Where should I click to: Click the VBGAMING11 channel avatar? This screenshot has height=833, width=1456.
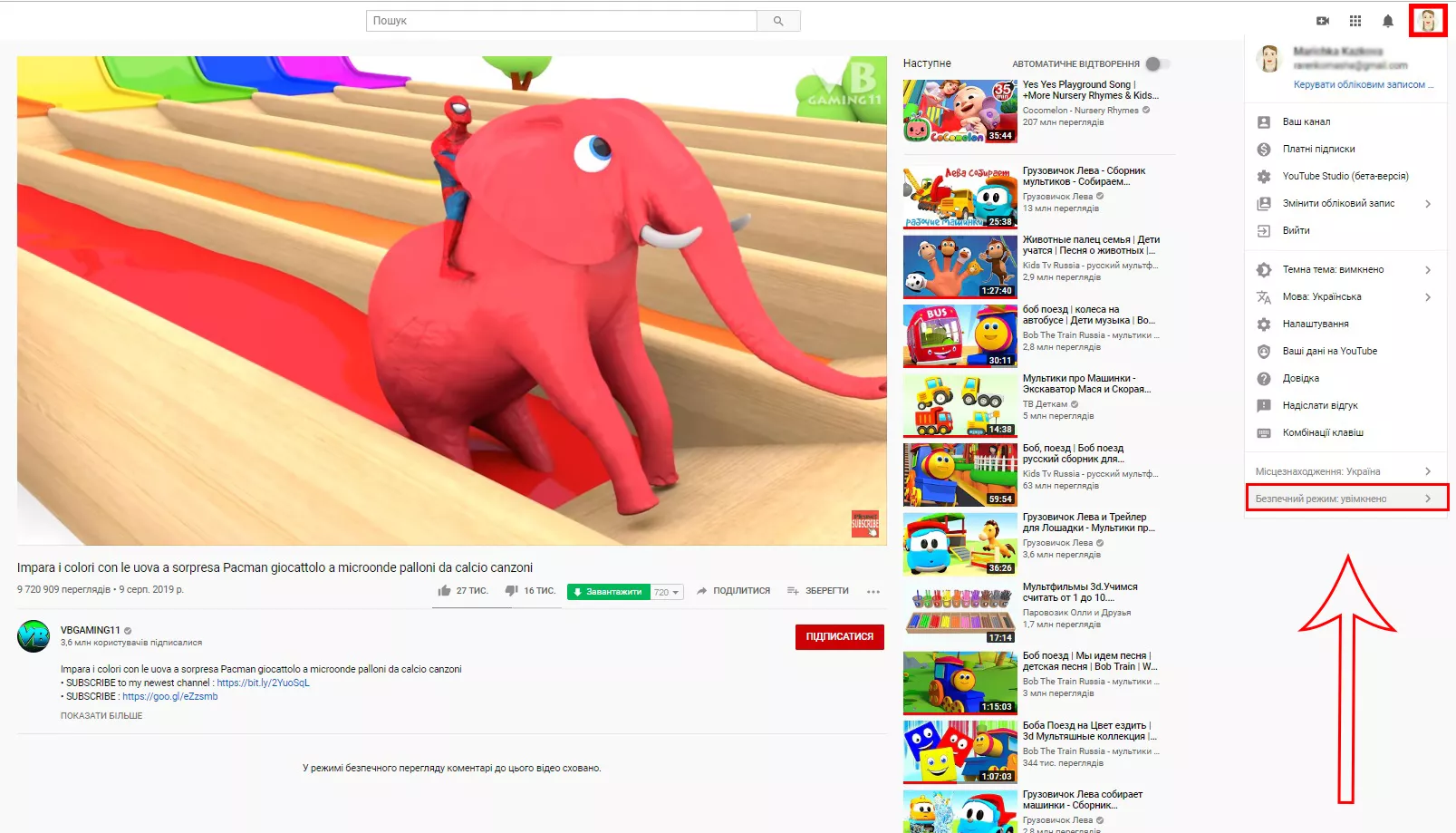pos(34,636)
